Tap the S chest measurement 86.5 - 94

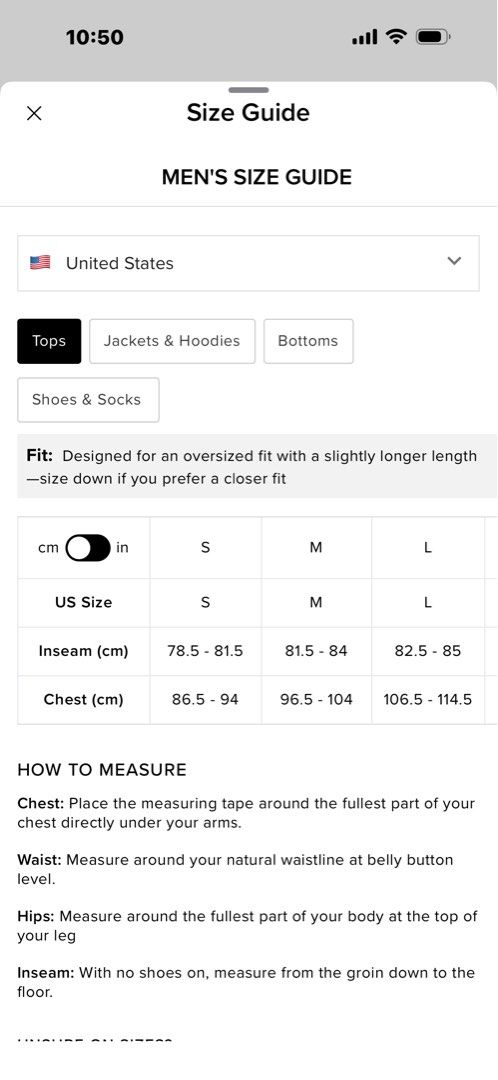(205, 700)
